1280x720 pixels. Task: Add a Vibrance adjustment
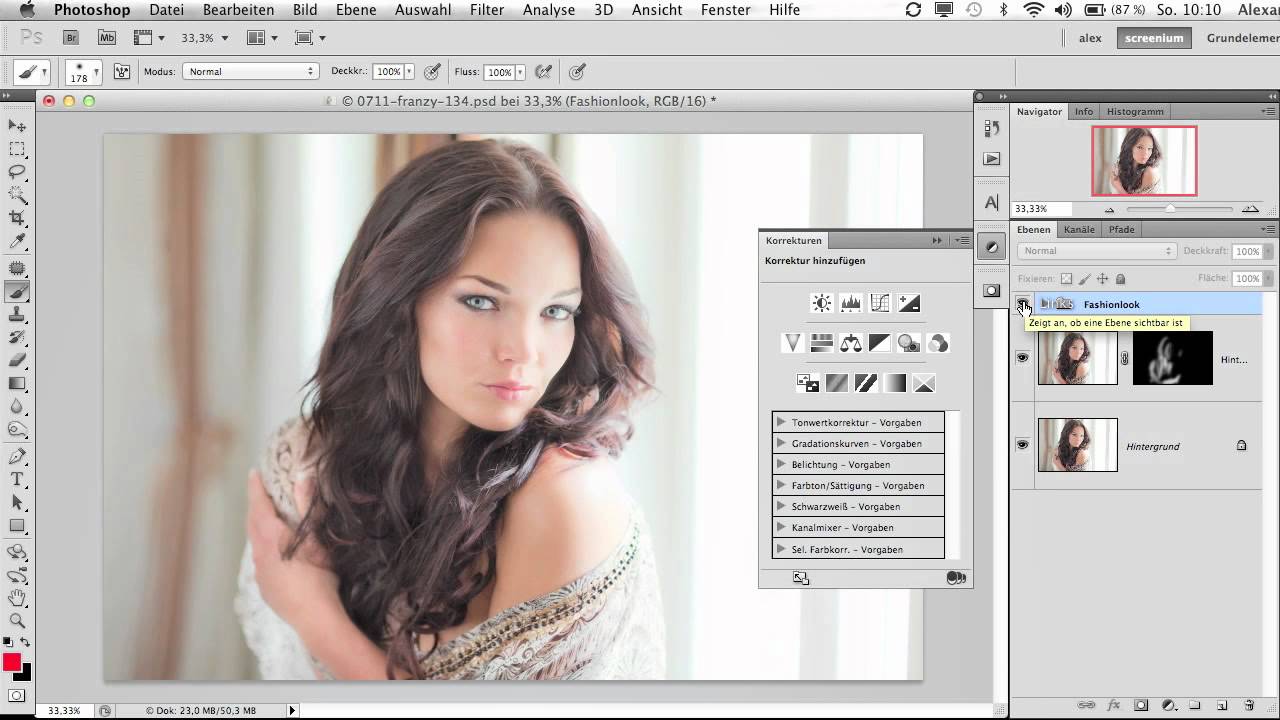pos(792,343)
